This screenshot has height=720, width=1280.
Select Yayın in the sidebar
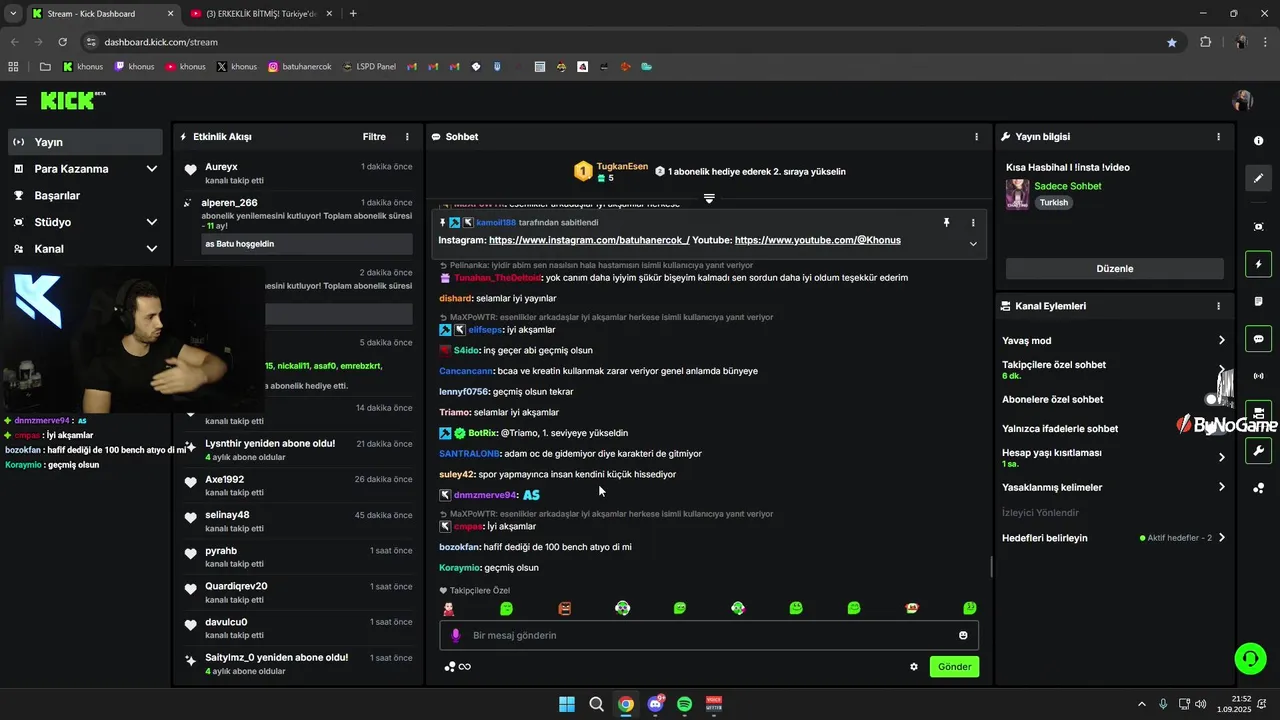tap(85, 142)
